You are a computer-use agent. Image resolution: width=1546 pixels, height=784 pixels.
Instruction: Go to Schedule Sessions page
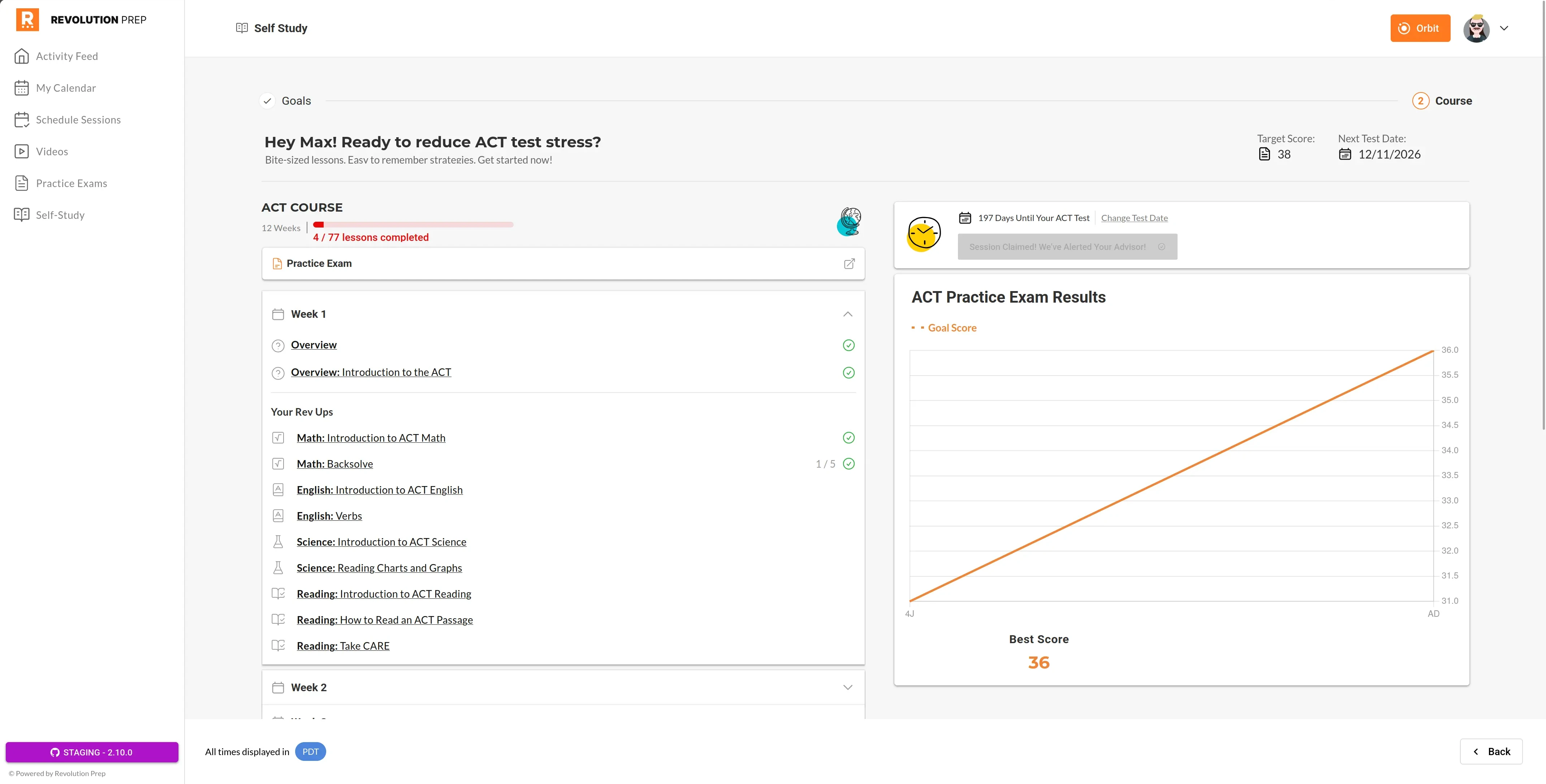[78, 120]
